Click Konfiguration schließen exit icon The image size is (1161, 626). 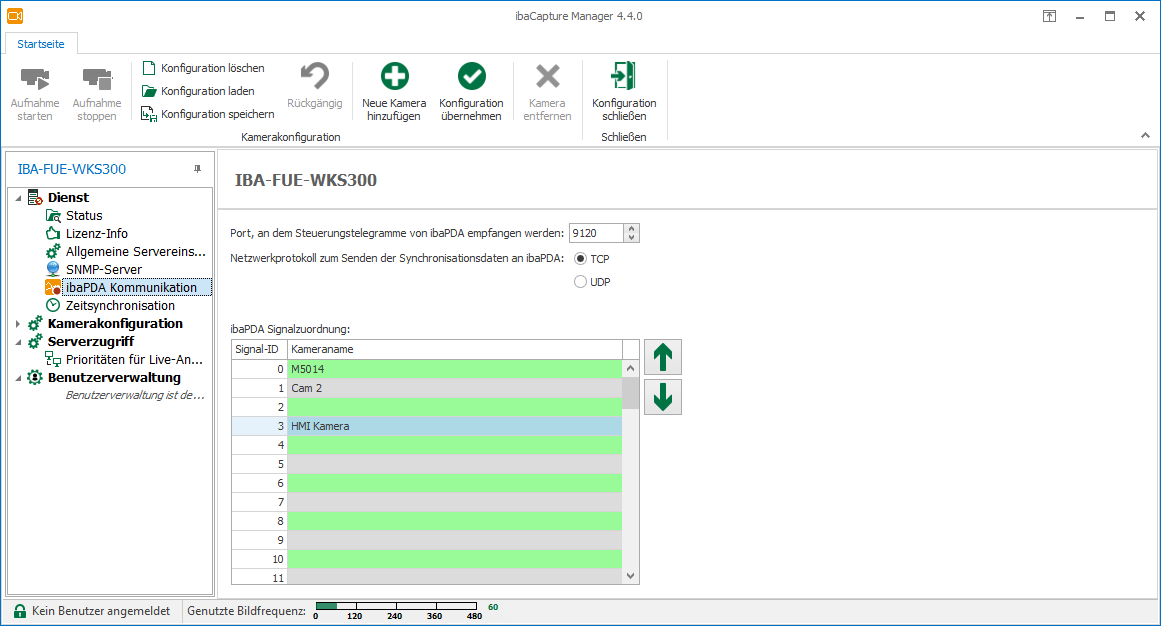point(624,77)
